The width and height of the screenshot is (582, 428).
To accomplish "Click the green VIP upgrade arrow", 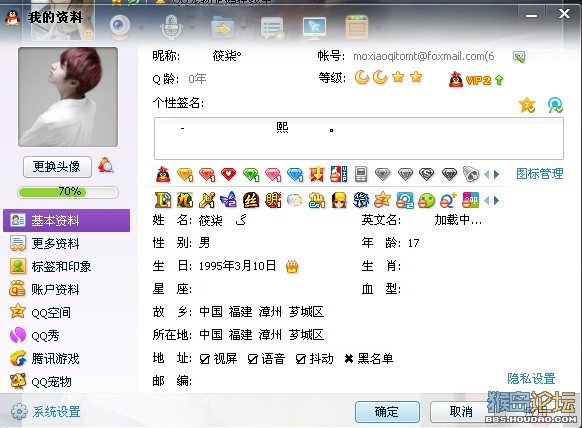I will pos(499,80).
